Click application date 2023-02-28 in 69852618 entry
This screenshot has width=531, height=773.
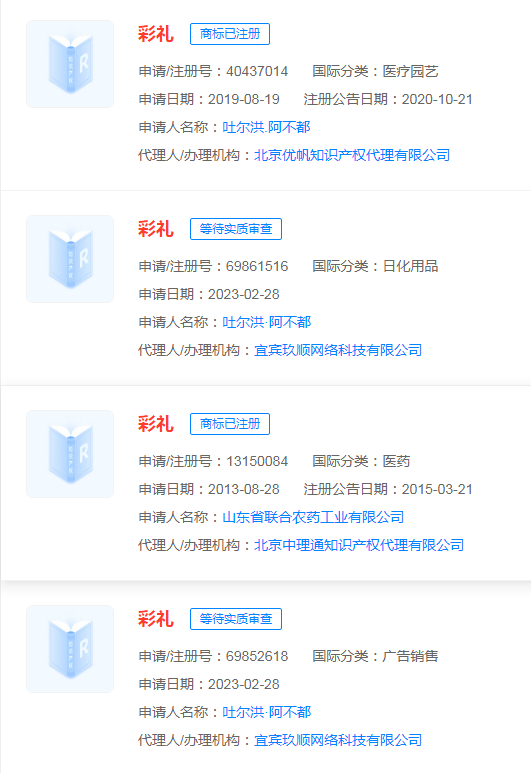click(x=244, y=684)
